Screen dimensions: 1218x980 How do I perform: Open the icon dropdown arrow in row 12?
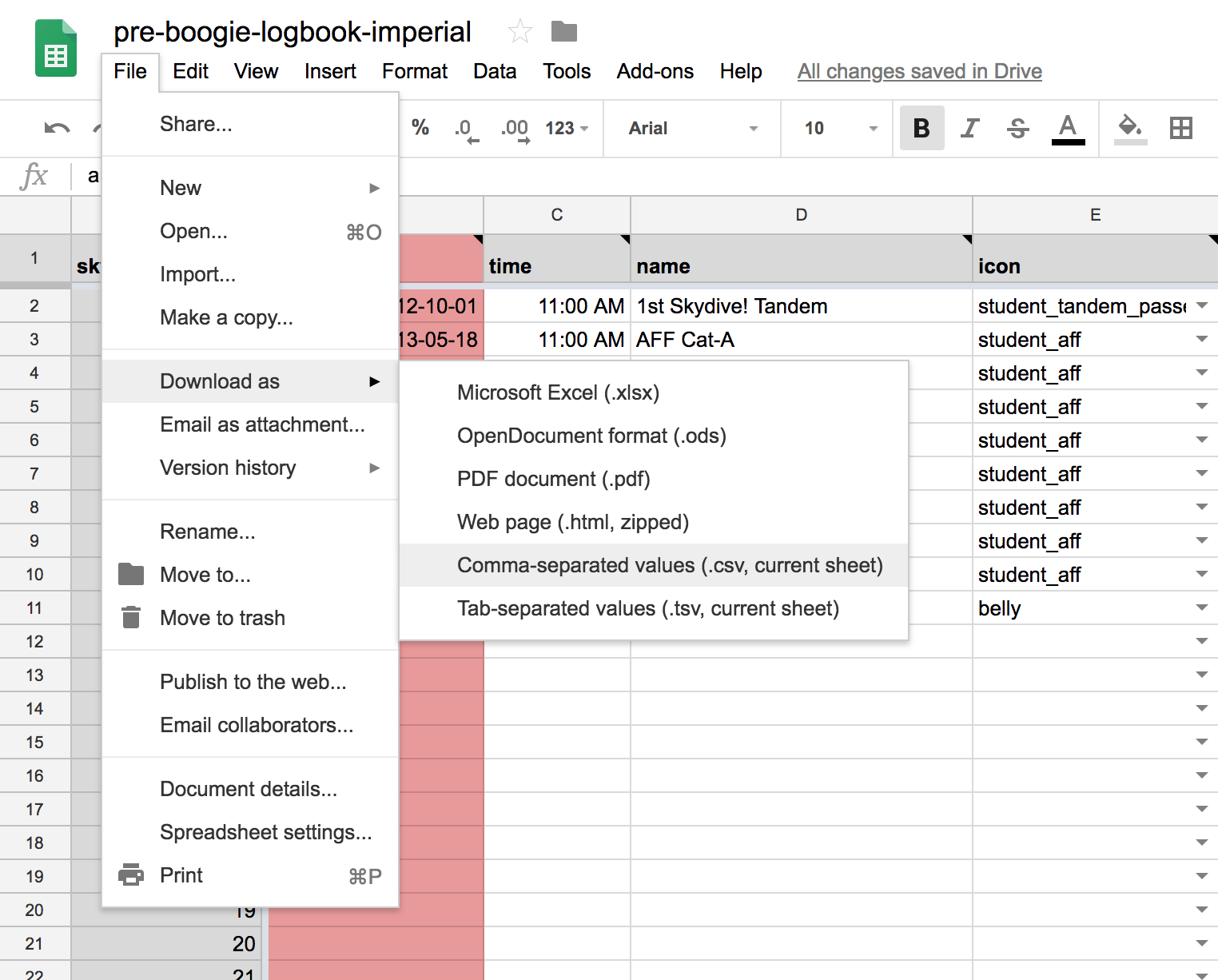point(1201,642)
